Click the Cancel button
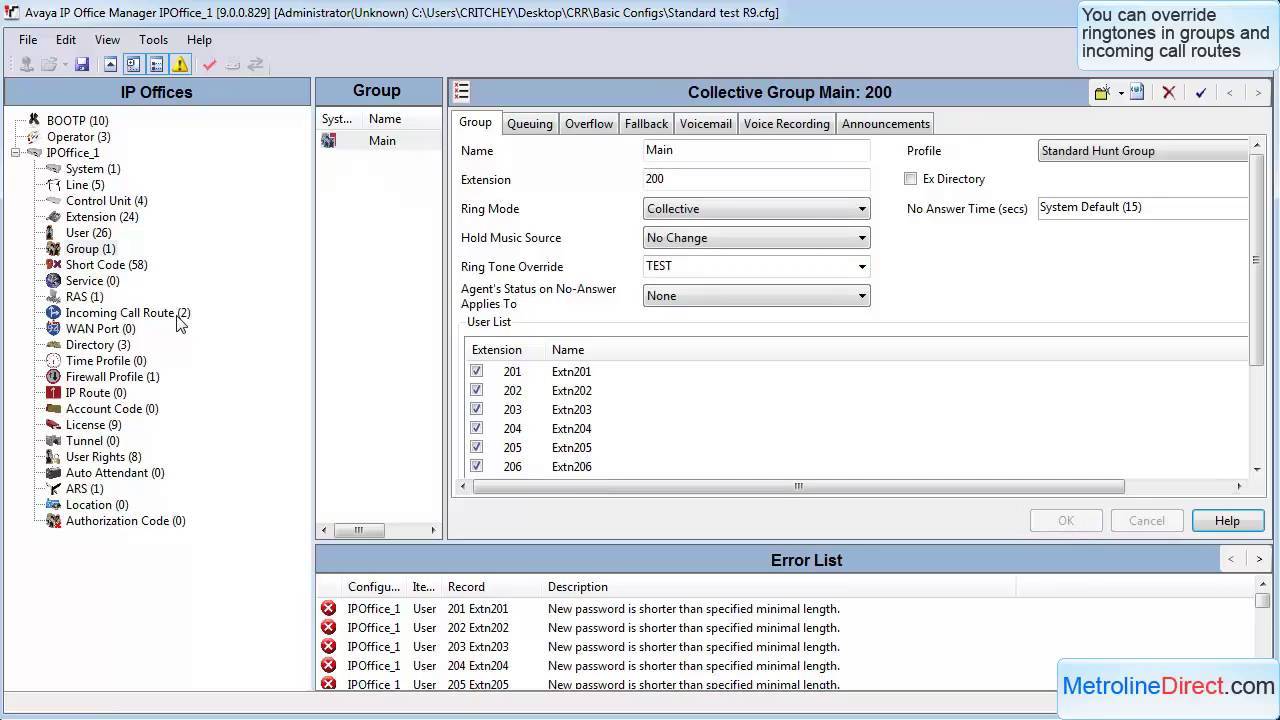 pyautogui.click(x=1147, y=521)
